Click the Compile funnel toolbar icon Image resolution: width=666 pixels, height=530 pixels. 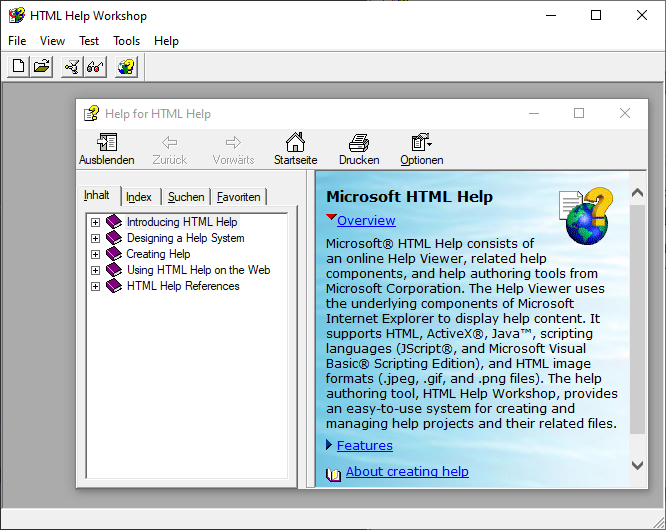pyautogui.click(x=72, y=67)
